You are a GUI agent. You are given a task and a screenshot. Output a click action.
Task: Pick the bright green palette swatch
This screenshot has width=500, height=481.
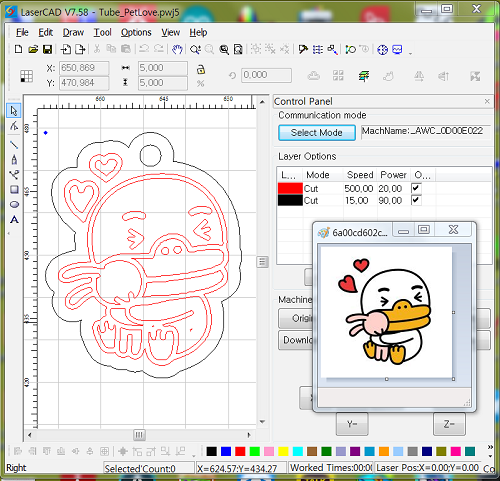(x=255, y=451)
